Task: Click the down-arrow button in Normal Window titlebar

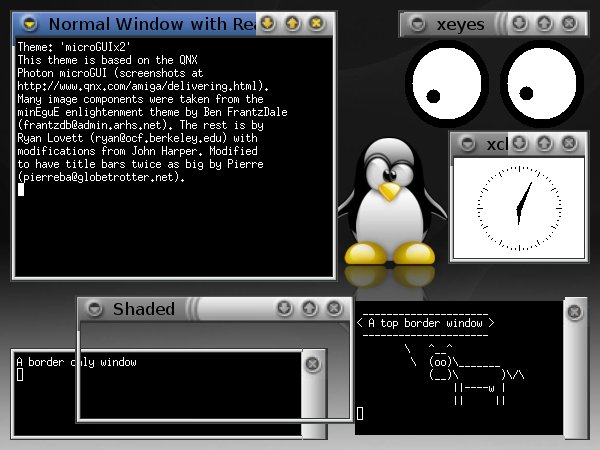Action: tap(267, 23)
